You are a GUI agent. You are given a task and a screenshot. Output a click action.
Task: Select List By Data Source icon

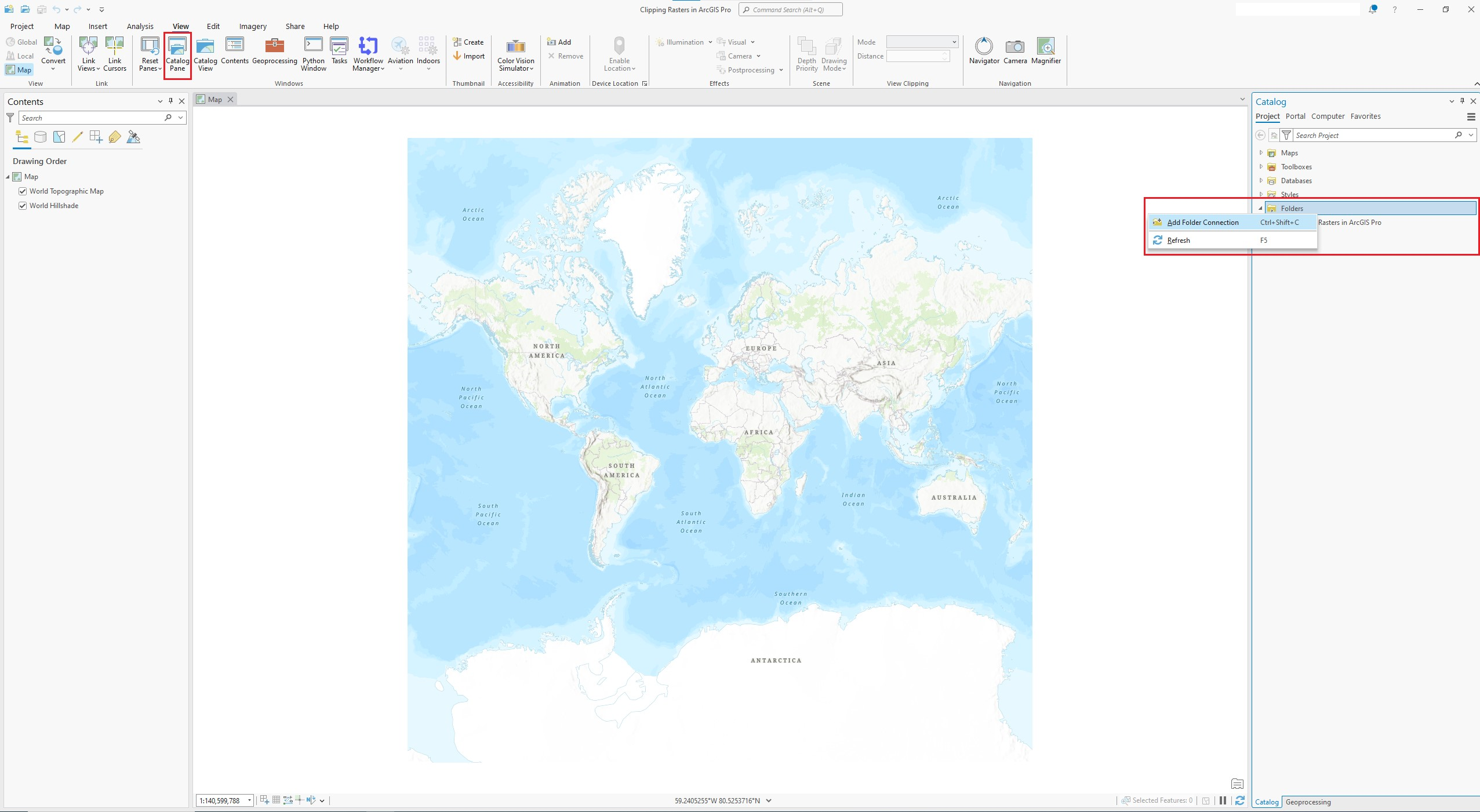point(40,137)
